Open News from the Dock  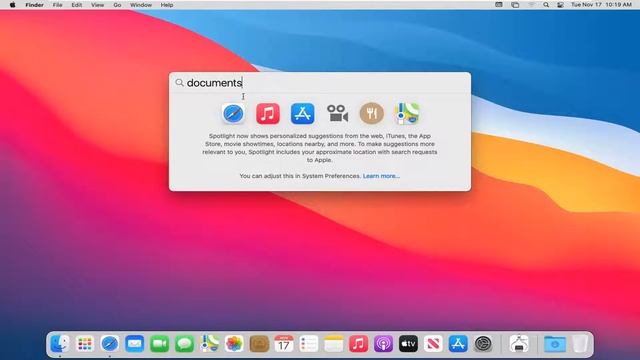(433, 344)
